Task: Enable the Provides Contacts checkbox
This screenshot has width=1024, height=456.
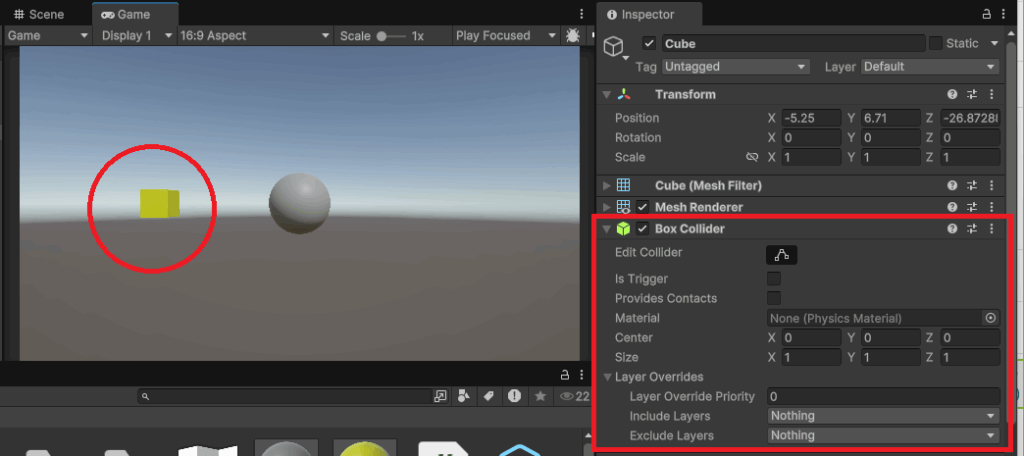Action: [x=774, y=299]
